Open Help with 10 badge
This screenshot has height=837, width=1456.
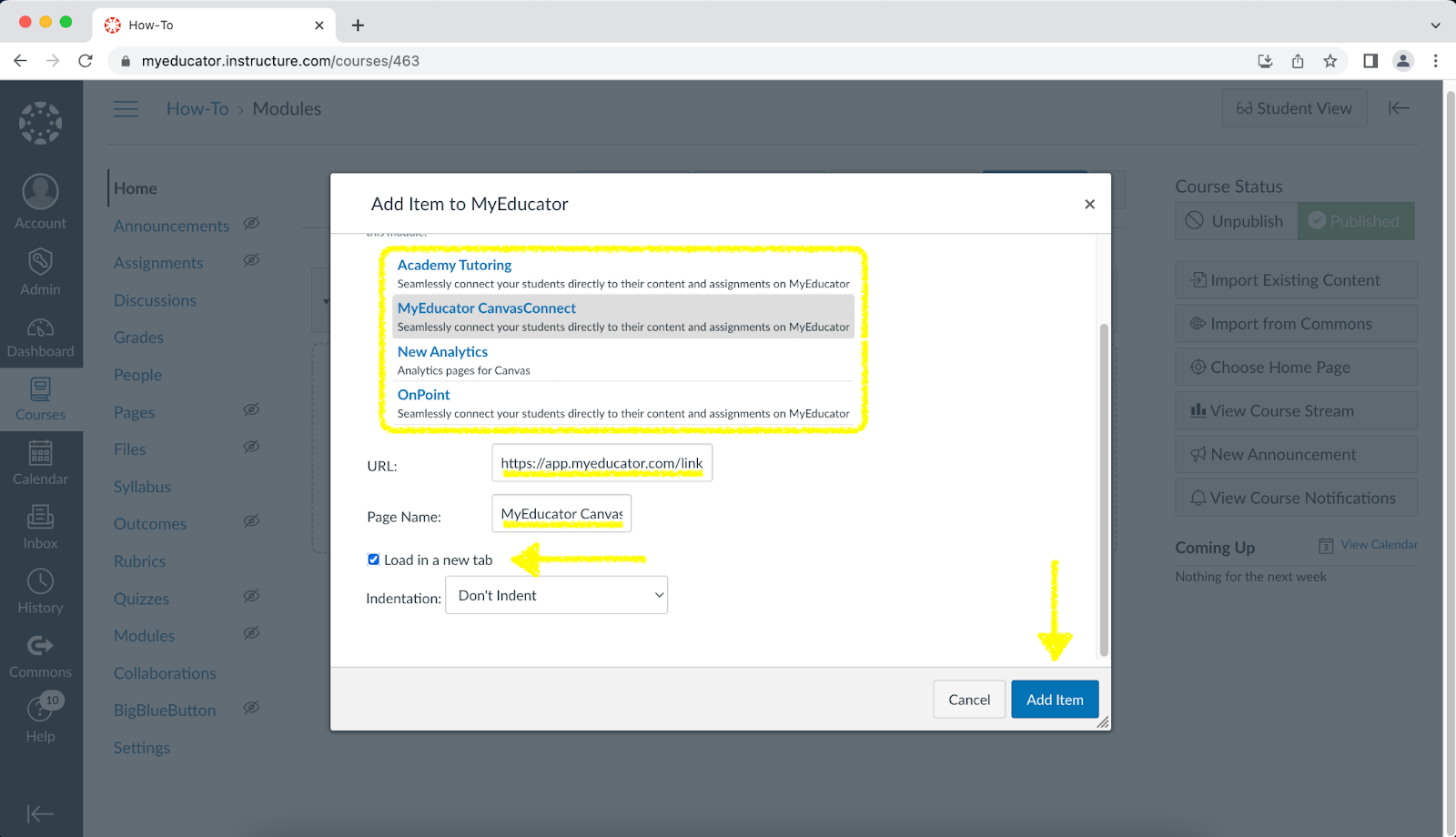coord(41,719)
